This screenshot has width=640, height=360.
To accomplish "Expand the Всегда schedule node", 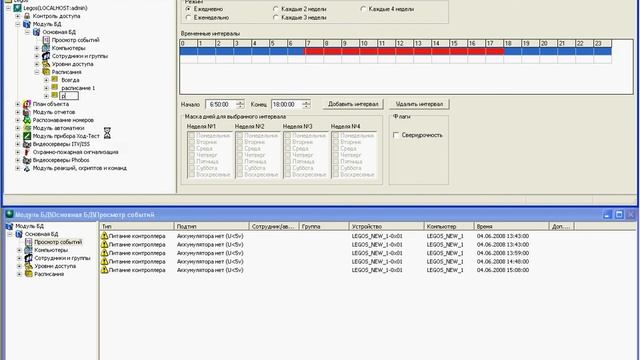I will 46,80.
